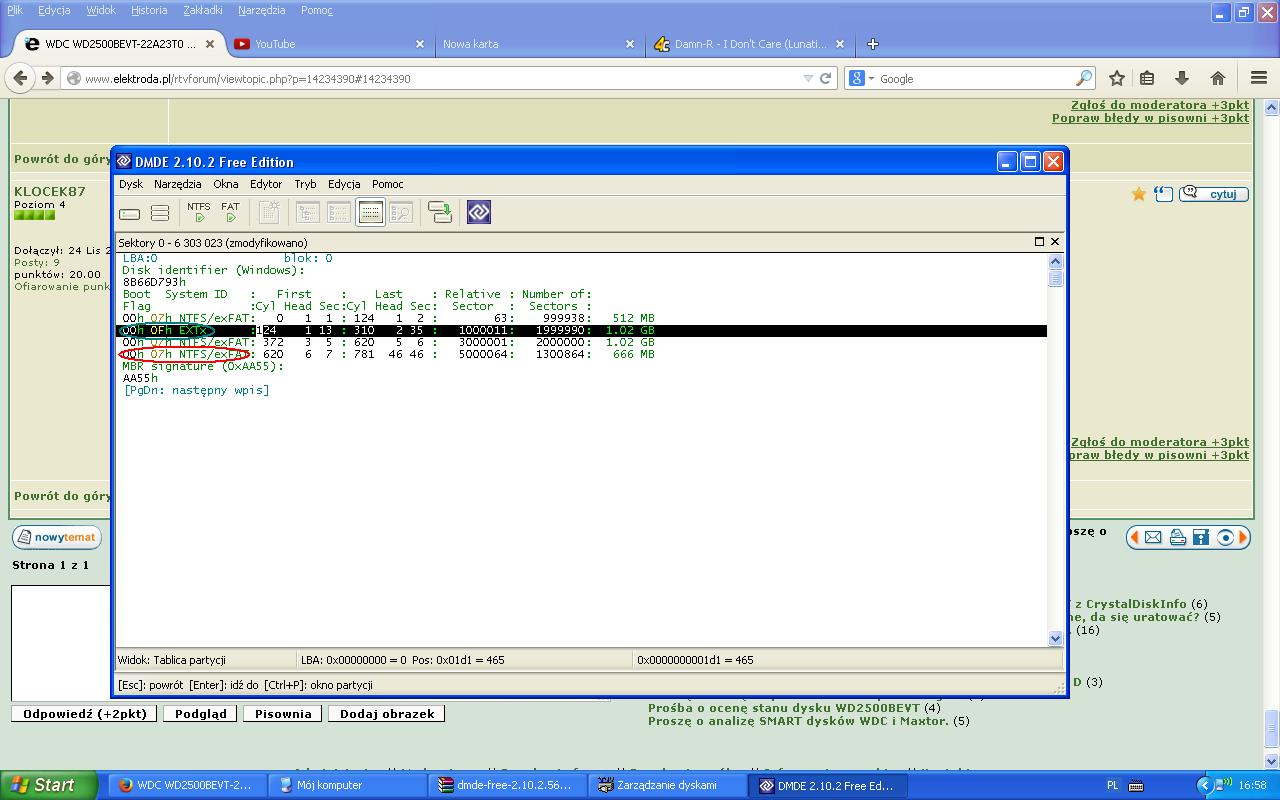This screenshot has width=1280, height=800.
Task: Show bookmarks list icon in Firefox toolbar
Action: tap(1148, 78)
